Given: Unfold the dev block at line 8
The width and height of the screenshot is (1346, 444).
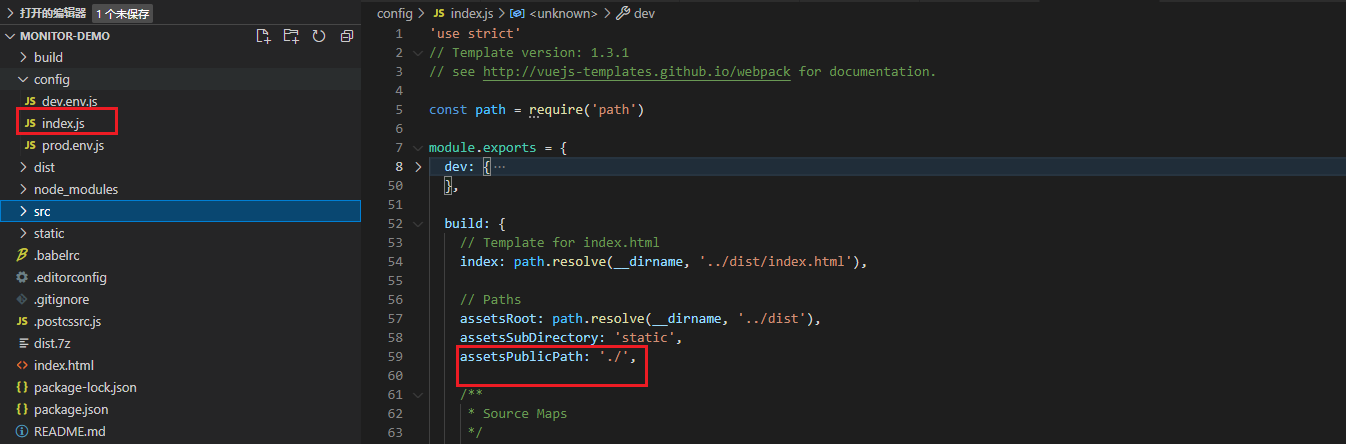Looking at the screenshot, I should (x=418, y=167).
